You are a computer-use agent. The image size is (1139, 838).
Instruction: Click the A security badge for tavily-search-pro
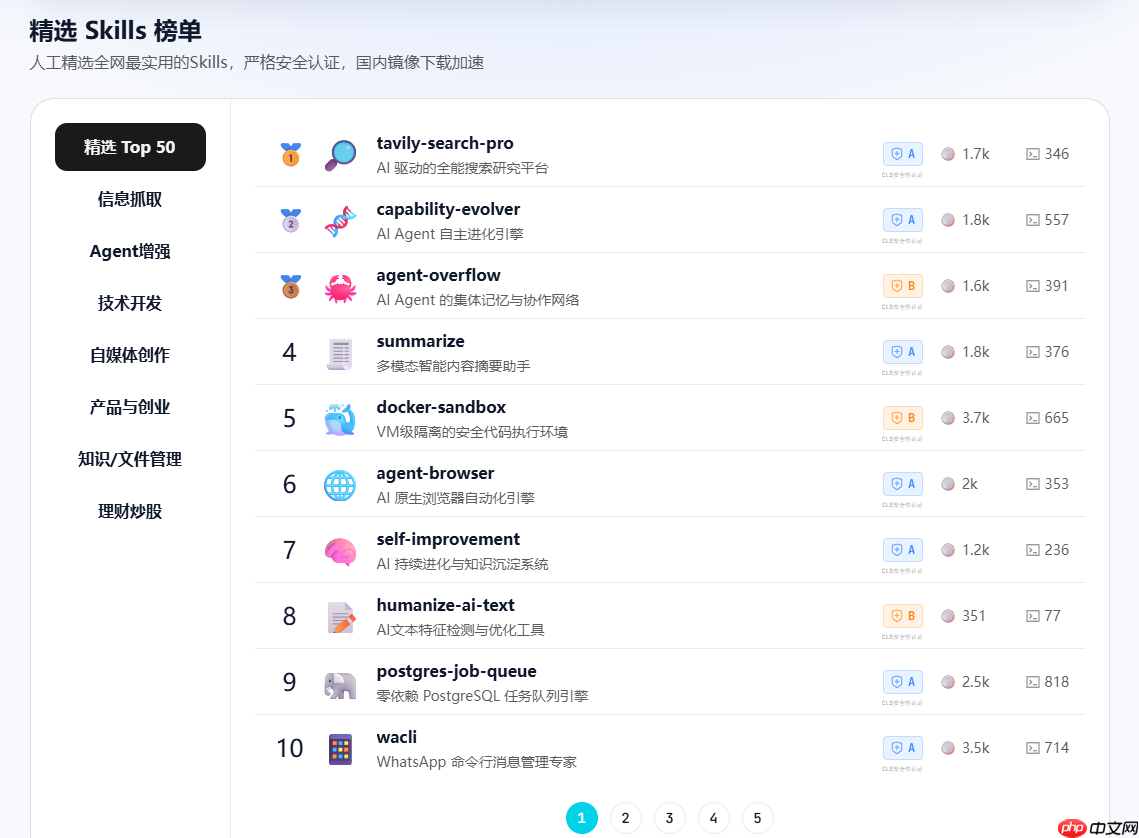tap(903, 154)
